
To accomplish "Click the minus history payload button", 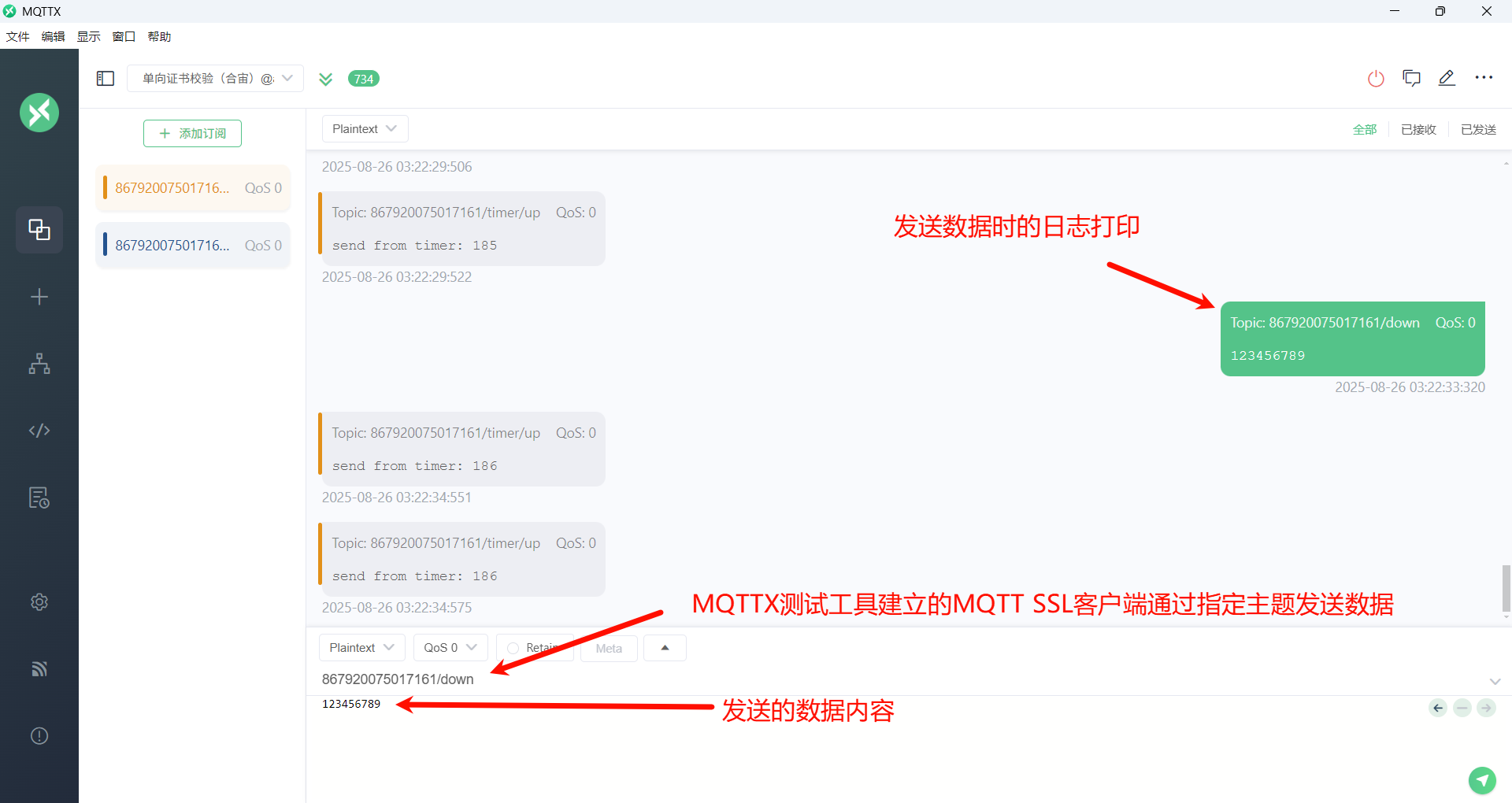I will click(x=1462, y=708).
